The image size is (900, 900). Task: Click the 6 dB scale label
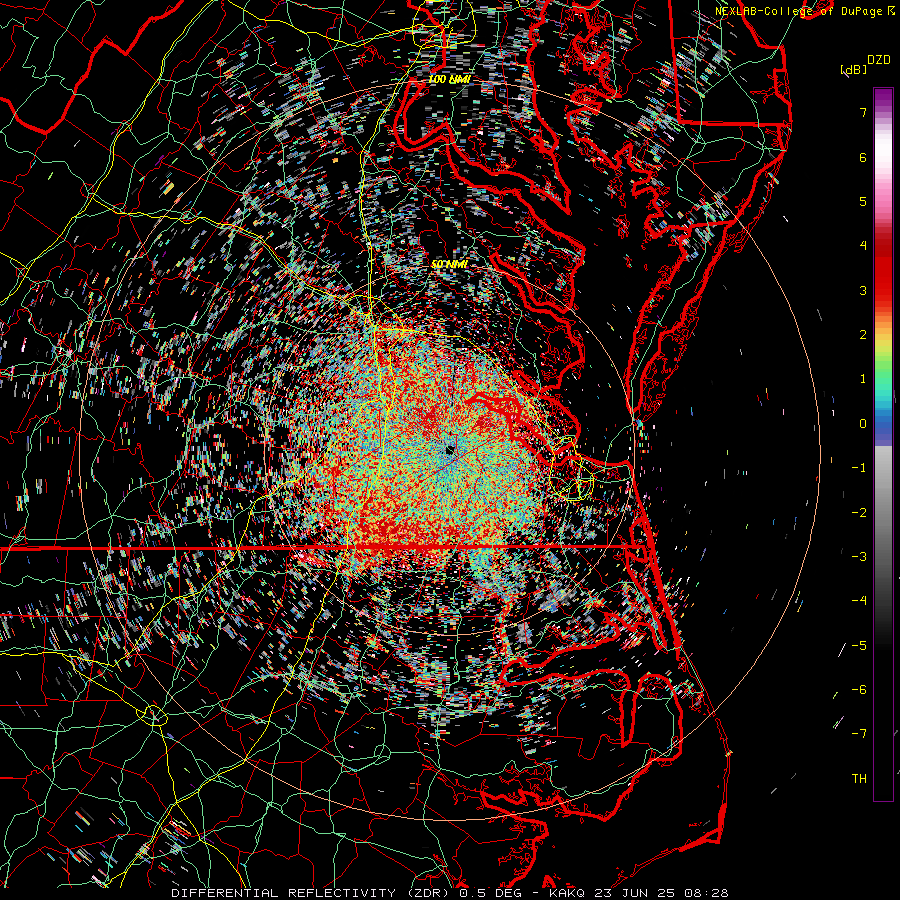click(863, 157)
